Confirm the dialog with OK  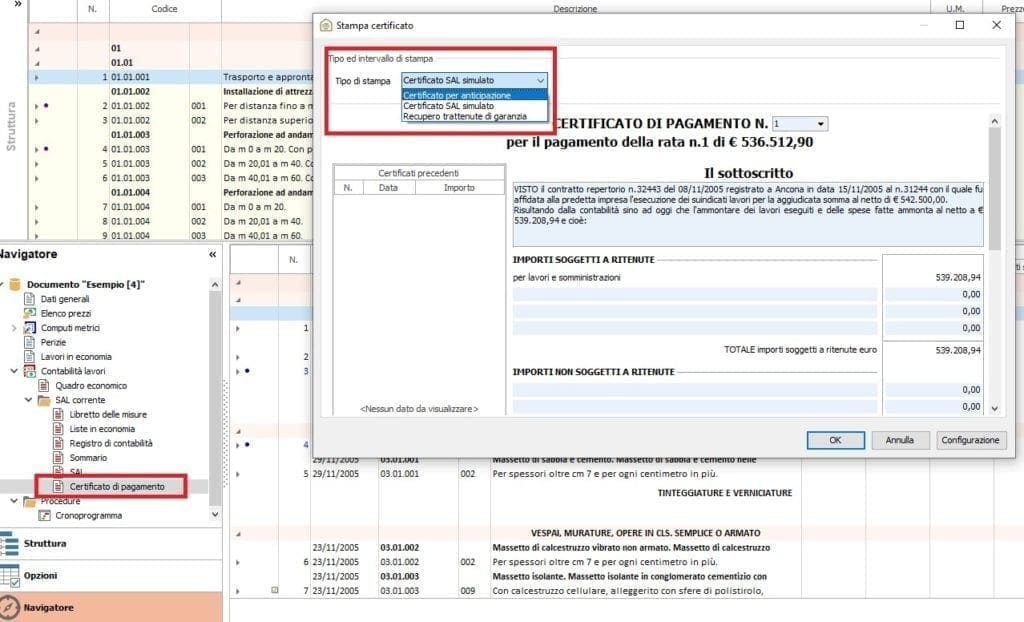point(835,440)
